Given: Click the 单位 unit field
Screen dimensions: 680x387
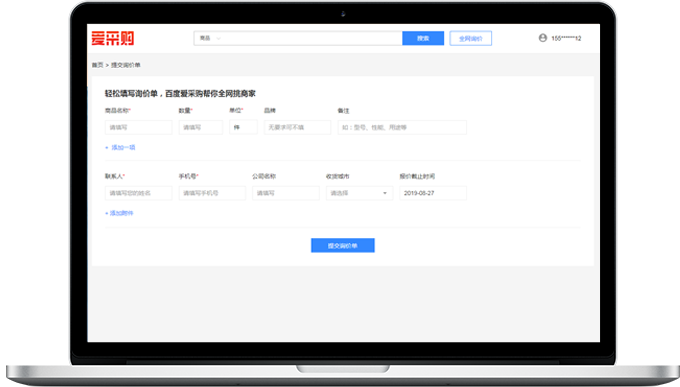Looking at the screenshot, I should [x=243, y=127].
